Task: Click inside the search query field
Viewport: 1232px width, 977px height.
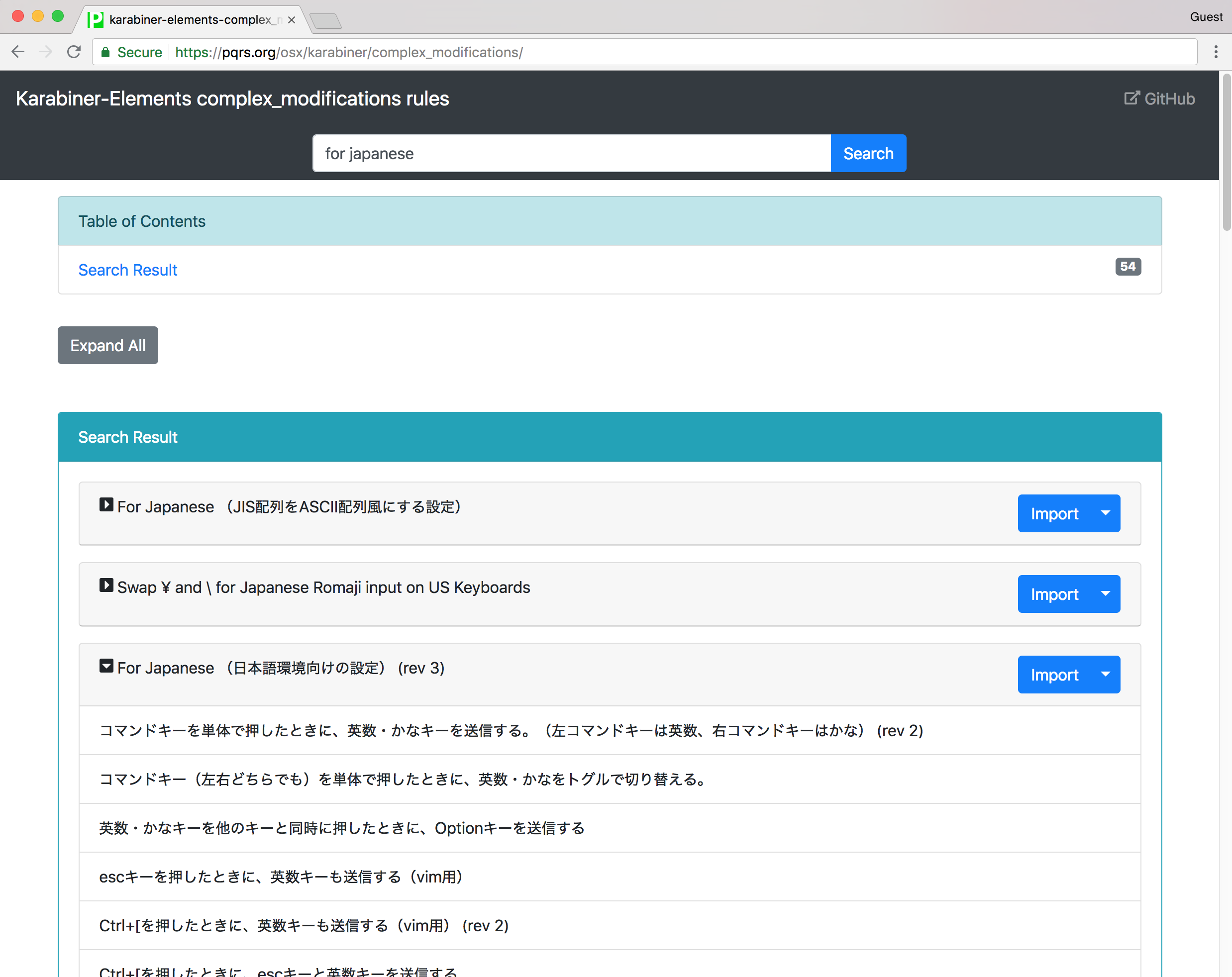Action: pyautogui.click(x=571, y=153)
